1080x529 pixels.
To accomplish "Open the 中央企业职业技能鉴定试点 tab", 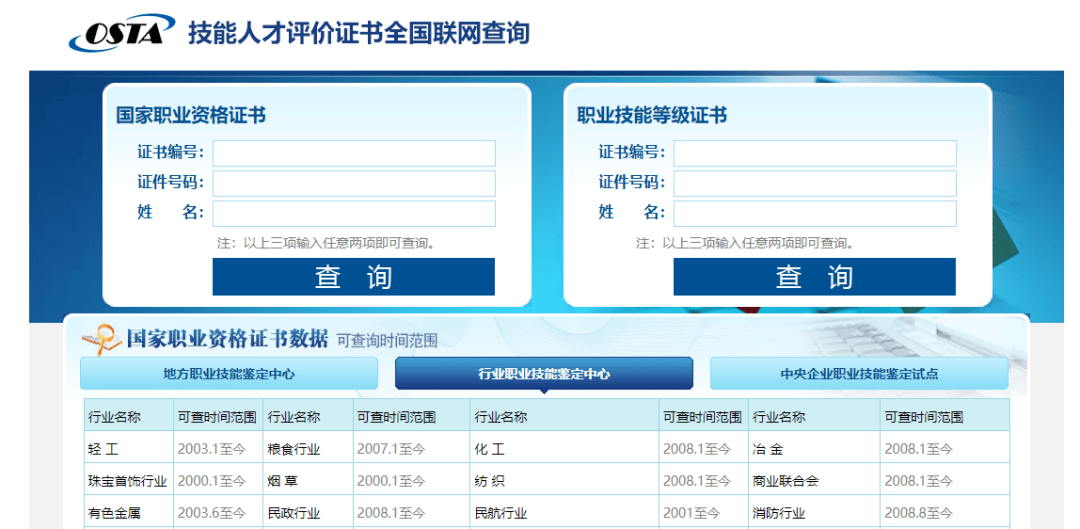I will [859, 374].
